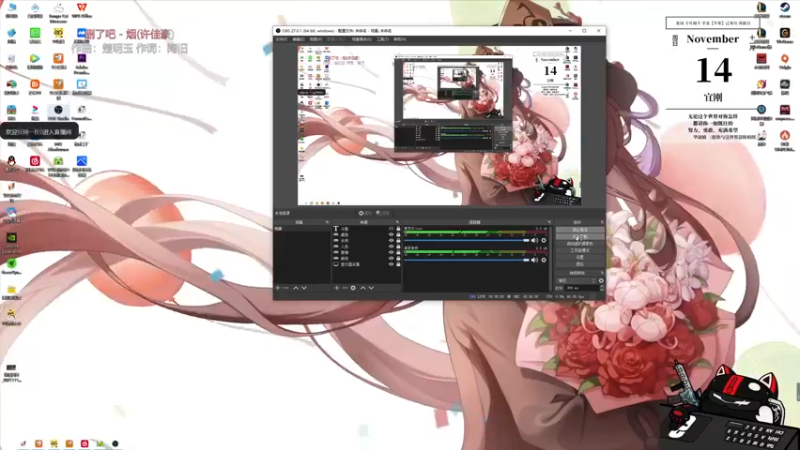Viewport: 800px width, 450px height.
Task: Click the transition duration field
Action: point(582,288)
